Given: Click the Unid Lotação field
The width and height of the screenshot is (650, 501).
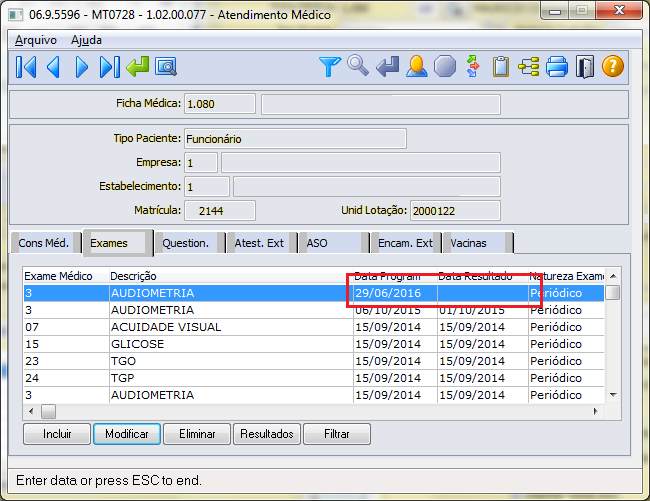Looking at the screenshot, I should point(455,211).
